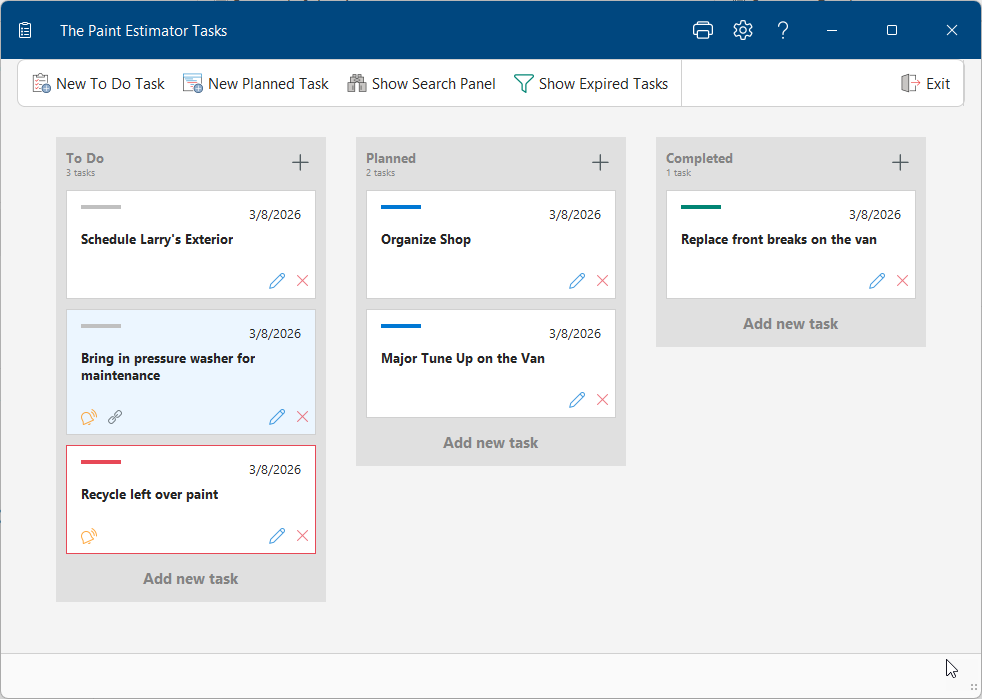Image resolution: width=982 pixels, height=699 pixels.
Task: Edit Organize Shop using the pencil icon
Action: pos(577,281)
